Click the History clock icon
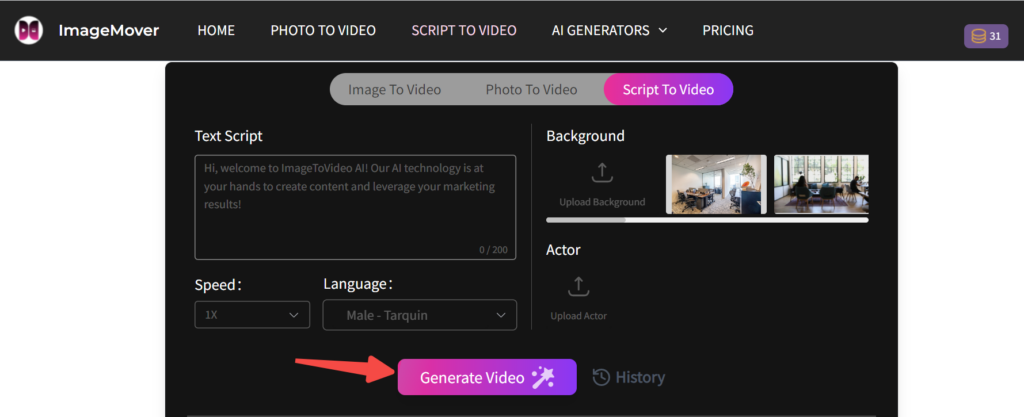 (601, 377)
